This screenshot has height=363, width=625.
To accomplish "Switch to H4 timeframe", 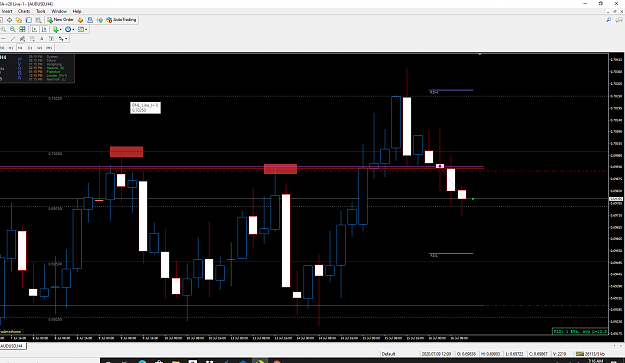I will coord(20,48).
